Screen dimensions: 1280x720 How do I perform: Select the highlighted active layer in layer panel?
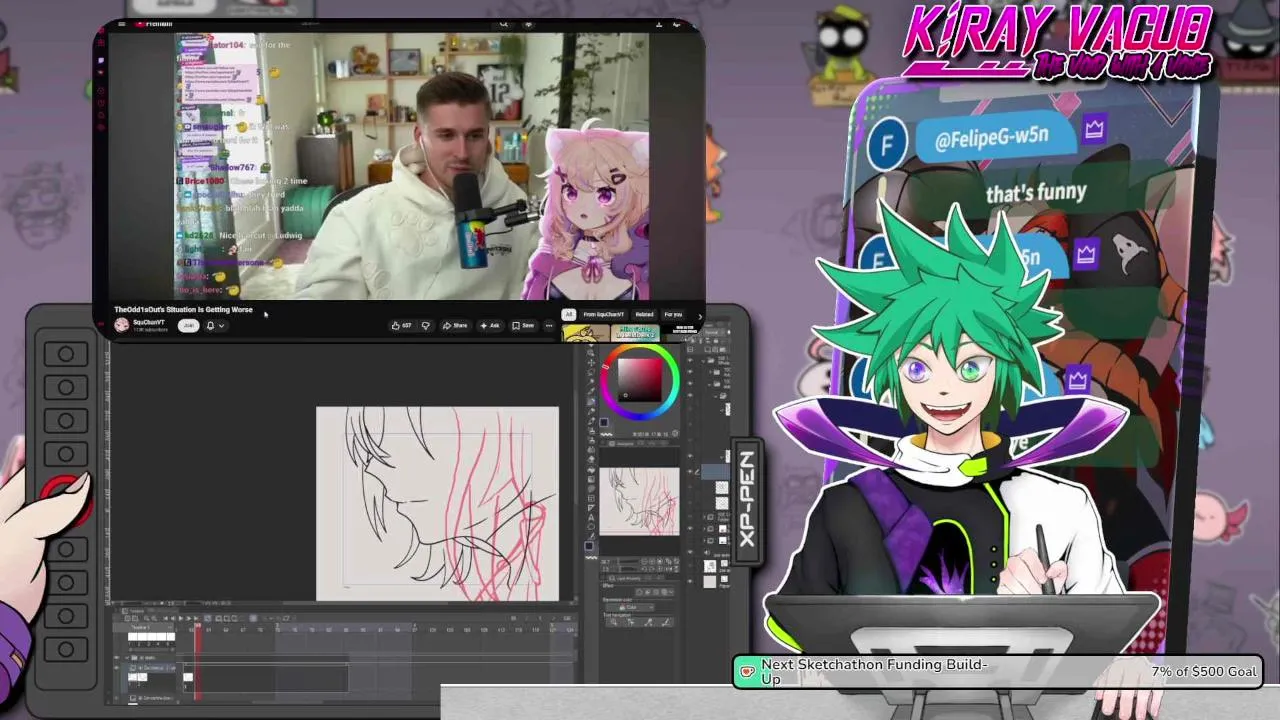715,472
